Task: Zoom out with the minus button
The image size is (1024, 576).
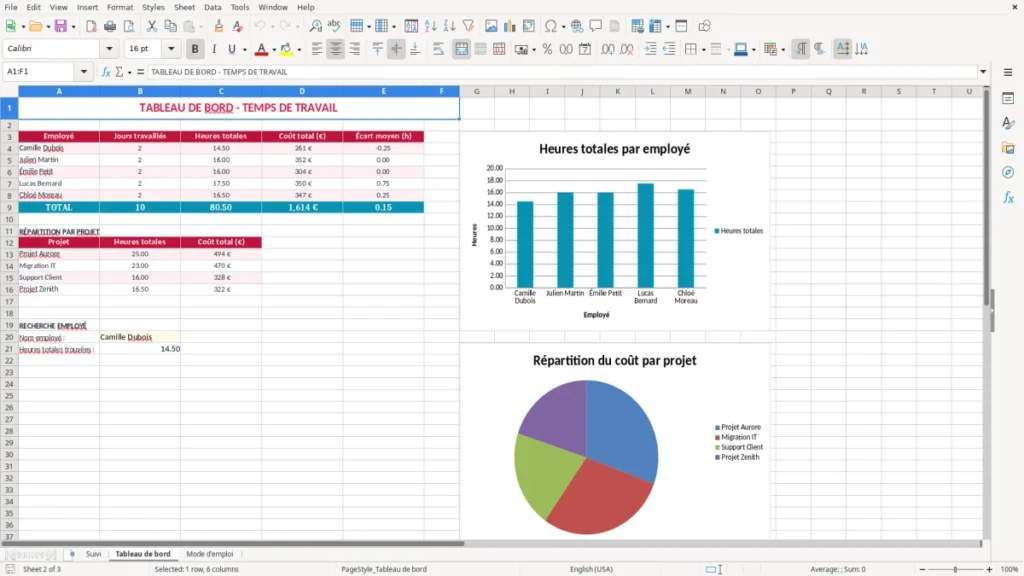Action: click(922, 569)
